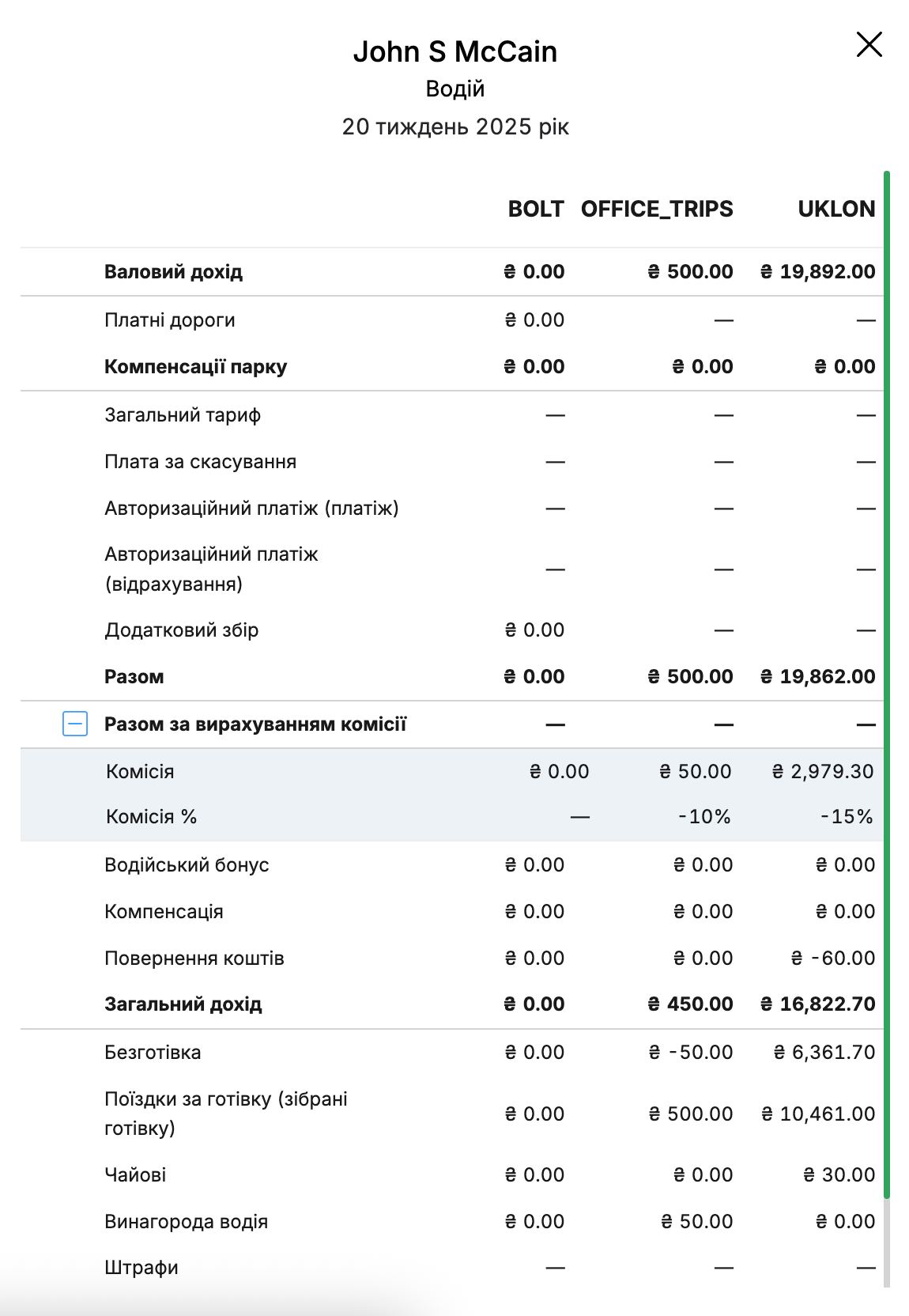Viewport: 909px width, 1316px height.
Task: Click the 'Разом за вирахуванням комісії' label
Action: coord(255,724)
